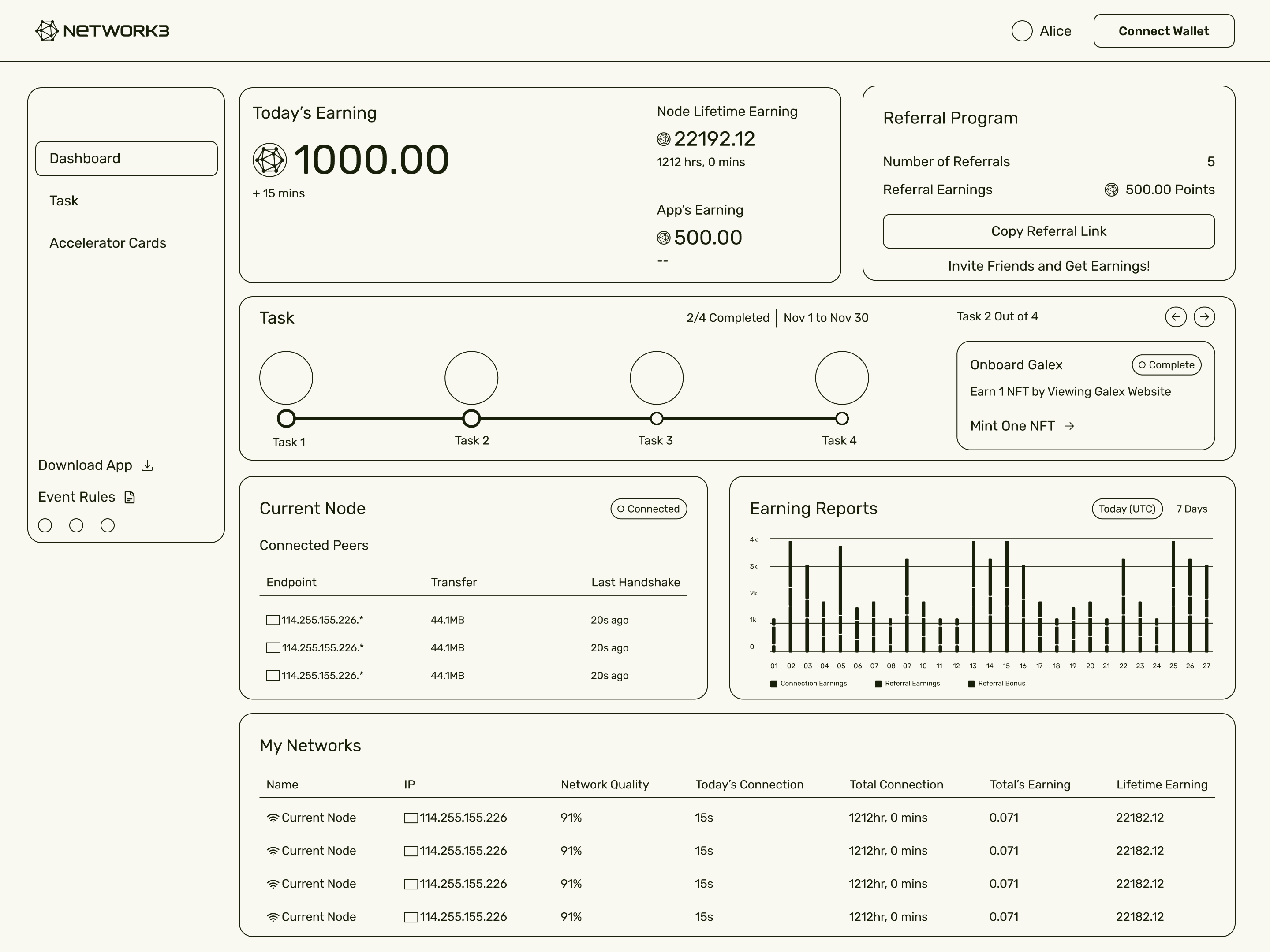Select the Task 3 marker on the progress line
Image resolution: width=1270 pixels, height=952 pixels.
click(656, 418)
